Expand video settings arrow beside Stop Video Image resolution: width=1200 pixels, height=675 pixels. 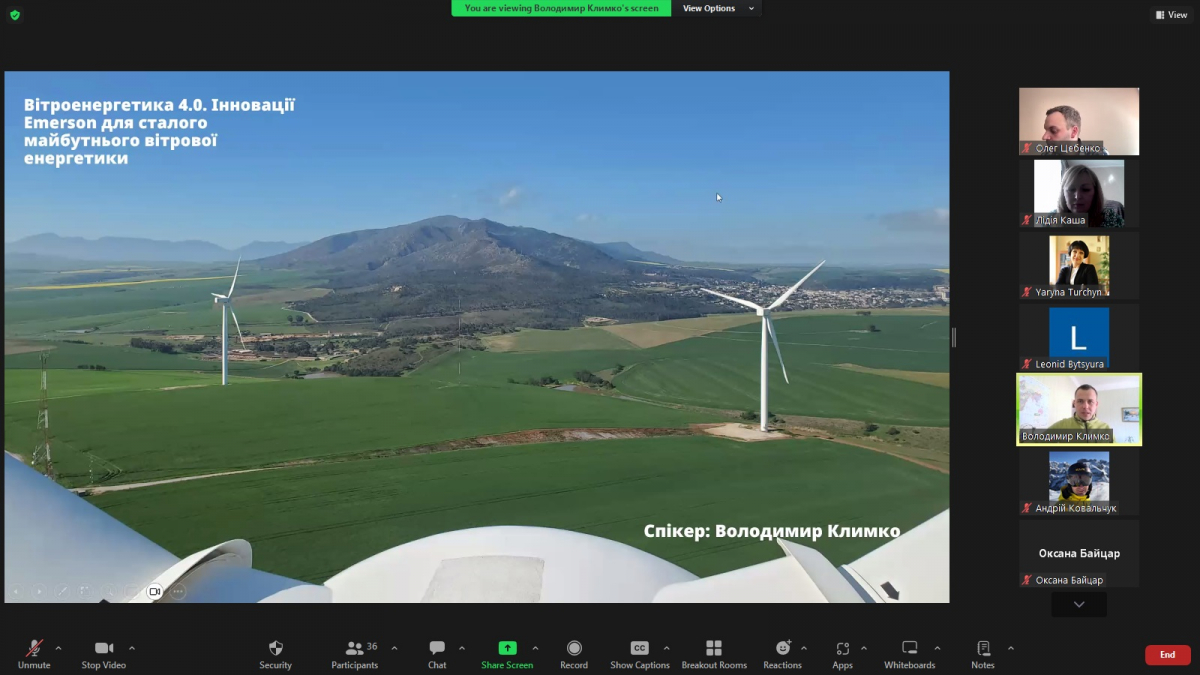(132, 648)
